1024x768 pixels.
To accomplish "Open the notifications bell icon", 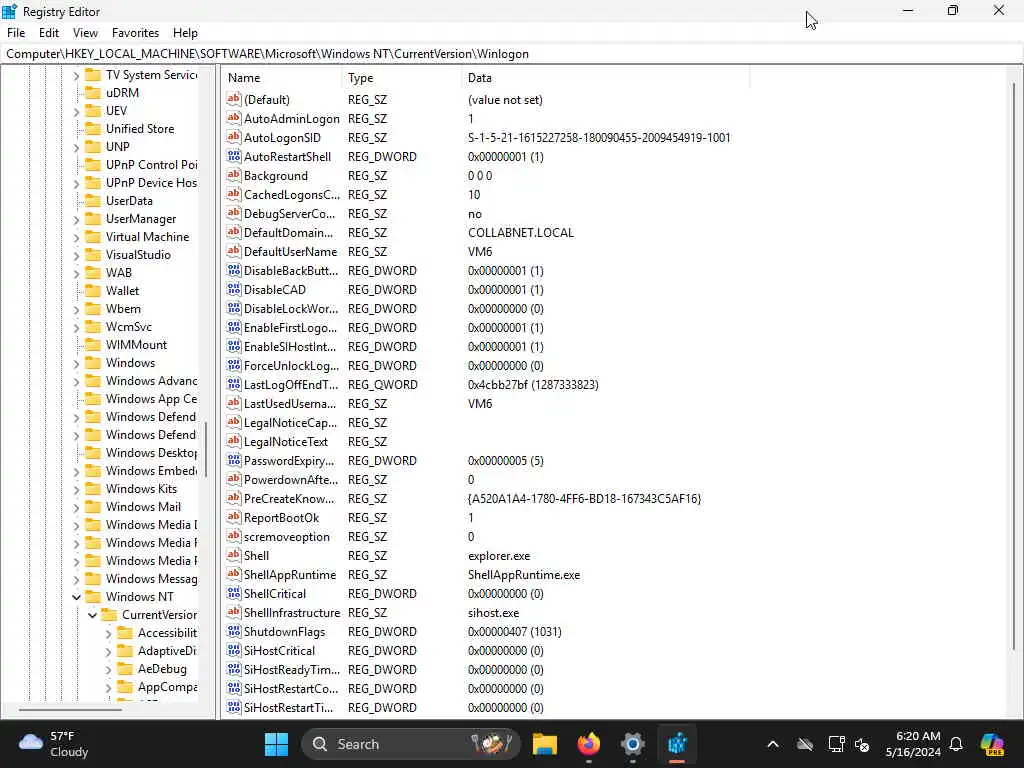I will (956, 744).
